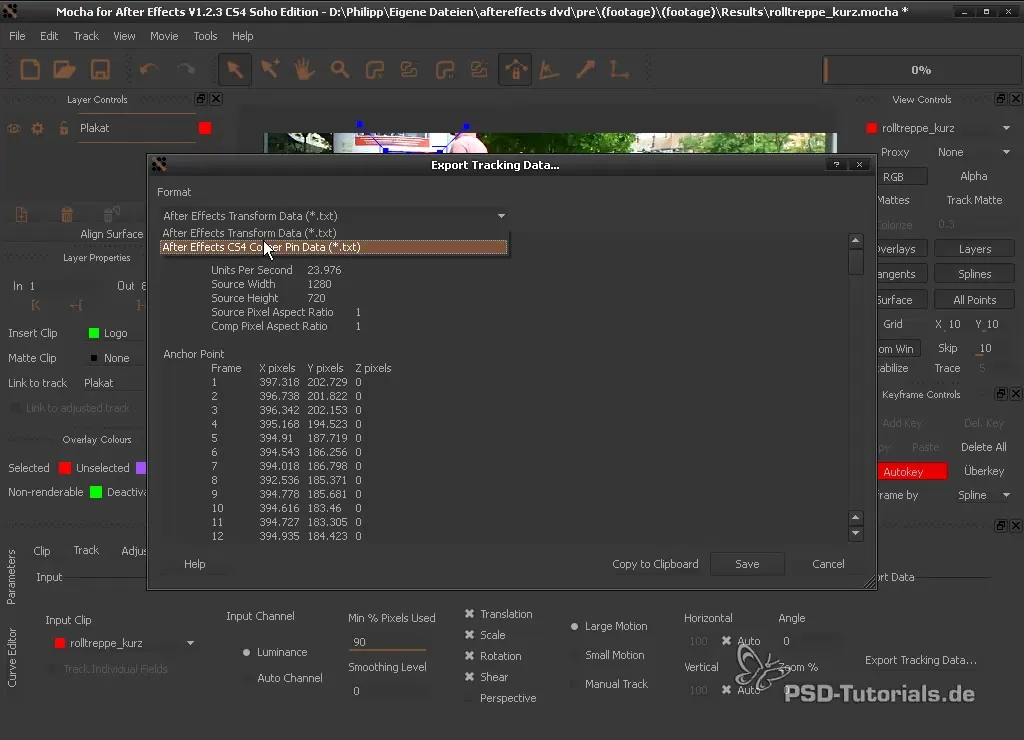The width and height of the screenshot is (1024, 740).
Task: Open the Proxy None dropdown
Action: pos(973,152)
